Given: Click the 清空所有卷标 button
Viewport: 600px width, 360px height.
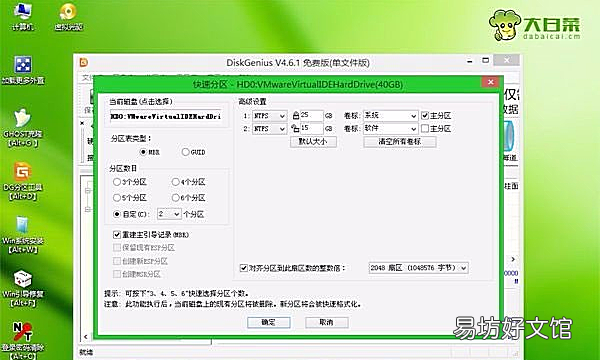Looking at the screenshot, I should (400, 142).
